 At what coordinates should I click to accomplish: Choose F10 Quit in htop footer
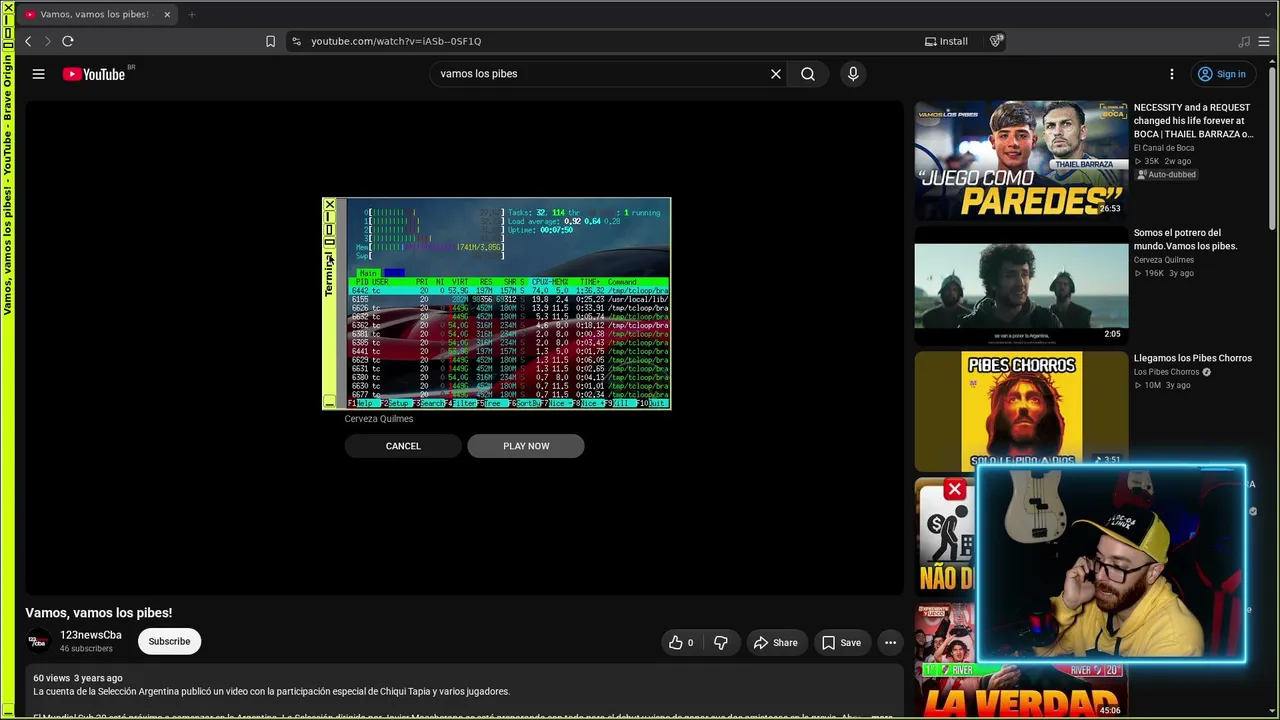pyautogui.click(x=653, y=403)
